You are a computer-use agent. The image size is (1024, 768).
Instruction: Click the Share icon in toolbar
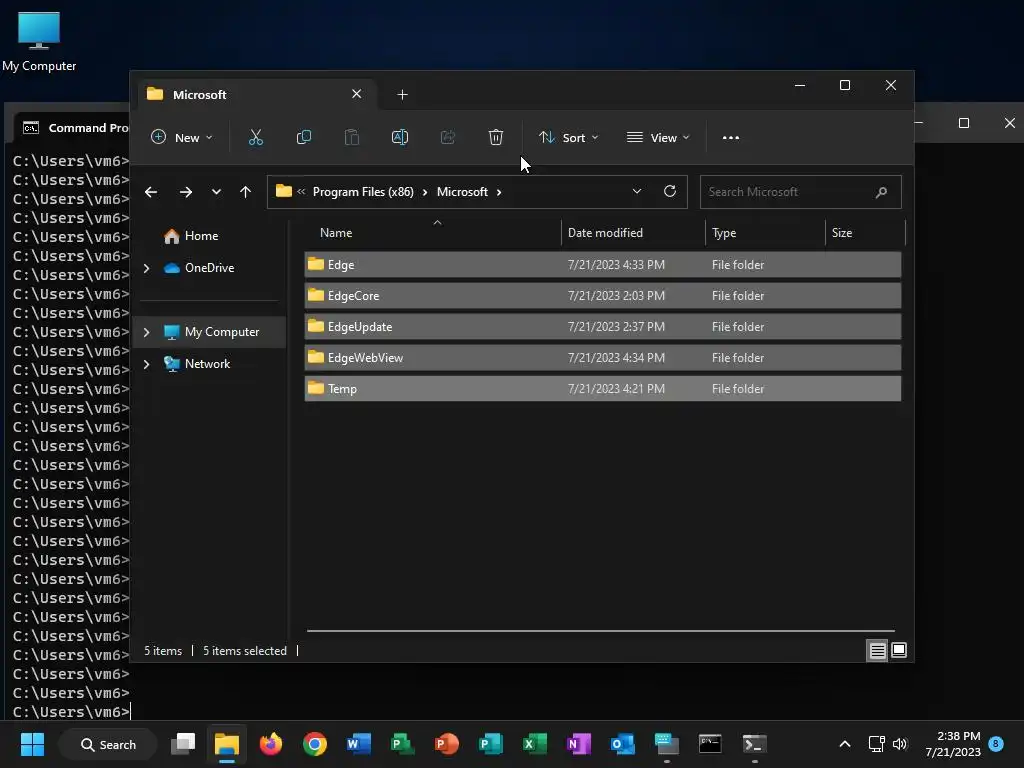click(447, 138)
